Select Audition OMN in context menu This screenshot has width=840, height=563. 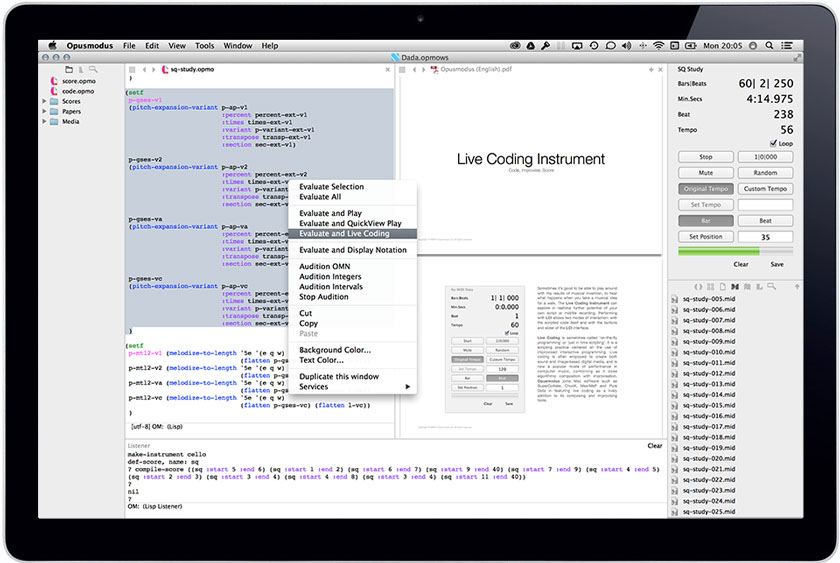coord(352,266)
